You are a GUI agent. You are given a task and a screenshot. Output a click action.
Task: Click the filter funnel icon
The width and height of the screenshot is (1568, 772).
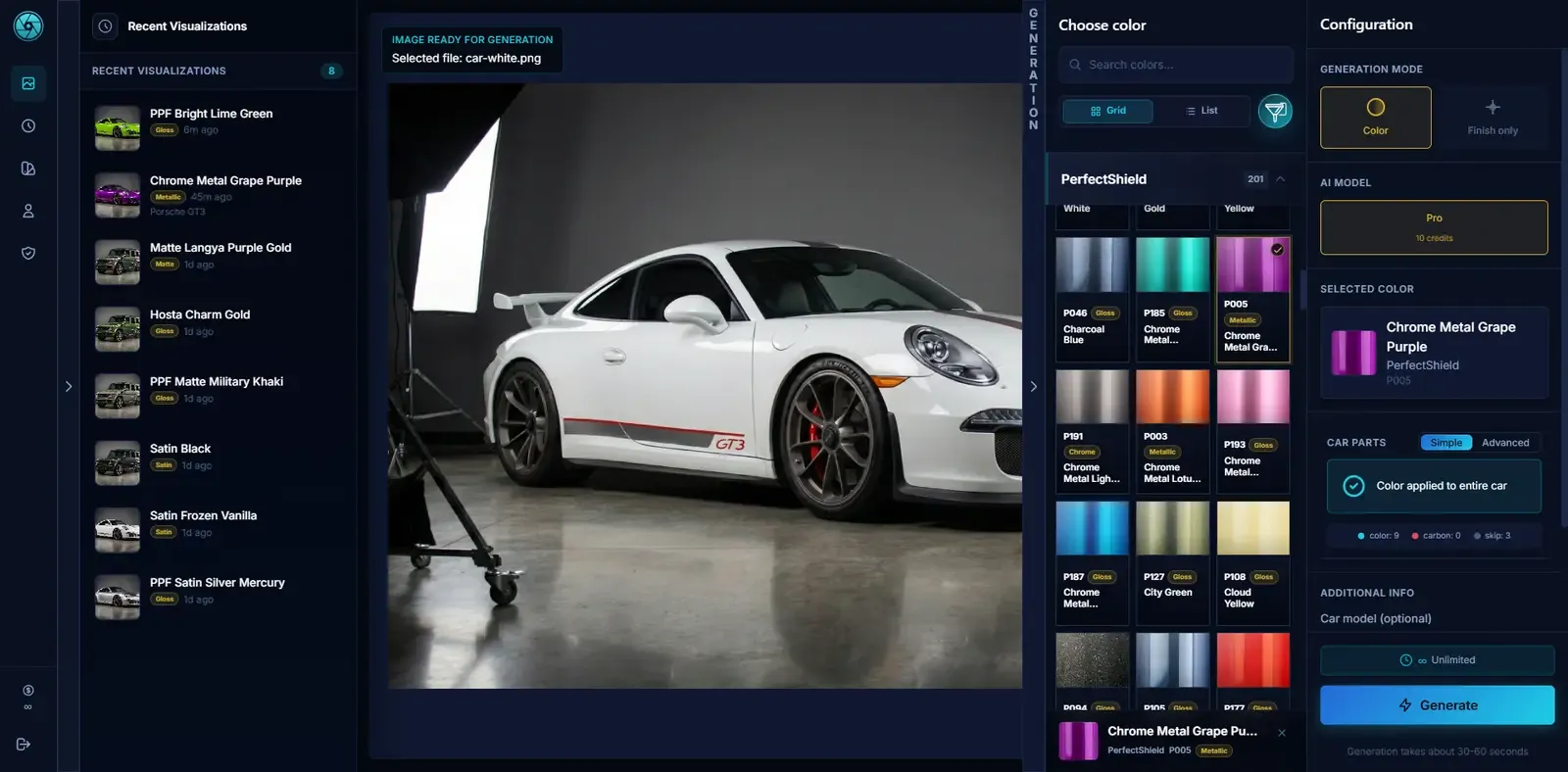tap(1275, 112)
